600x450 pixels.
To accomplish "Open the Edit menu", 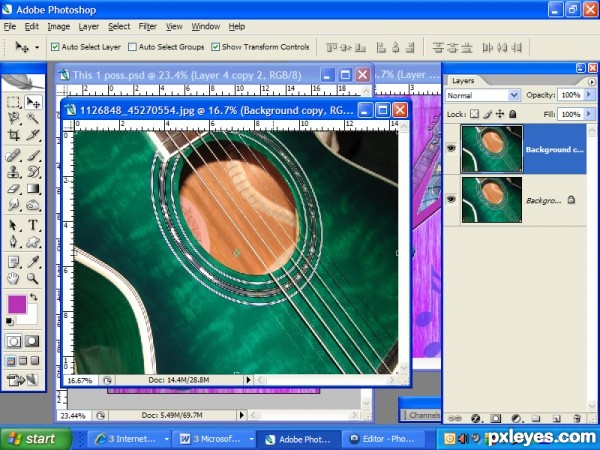I will click(31, 26).
